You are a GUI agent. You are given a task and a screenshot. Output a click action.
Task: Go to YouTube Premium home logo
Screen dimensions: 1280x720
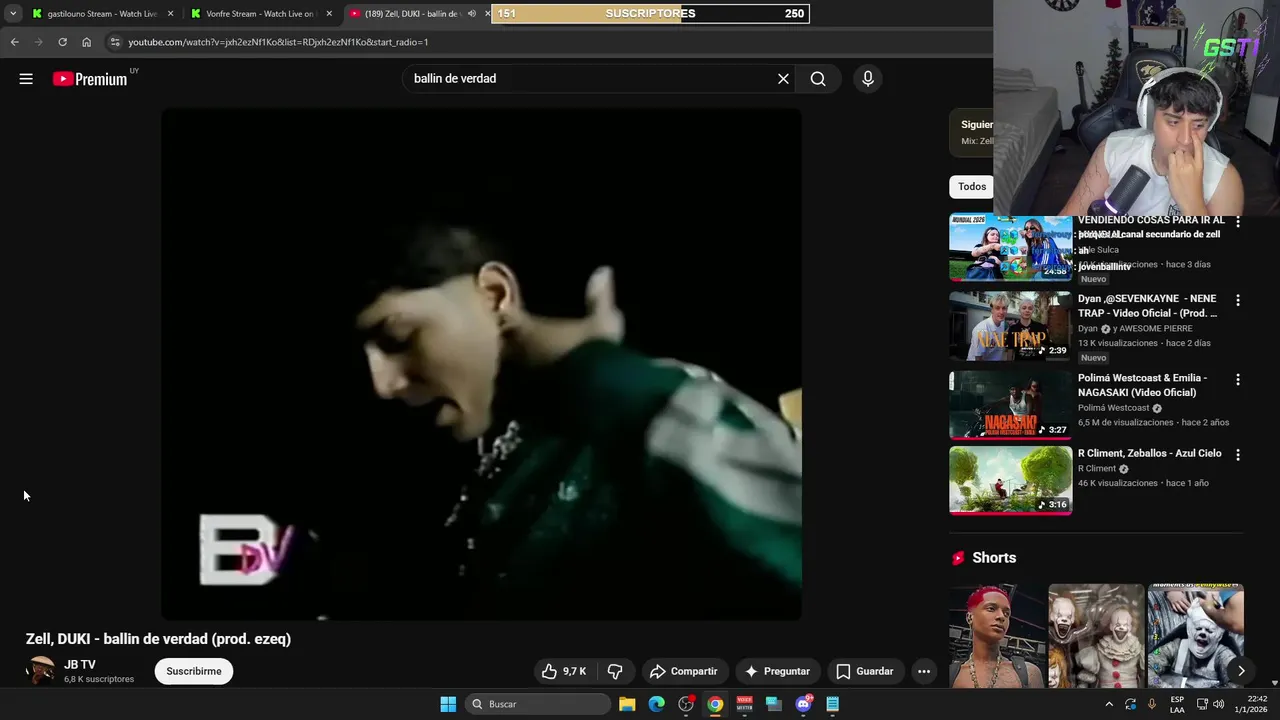coord(90,79)
